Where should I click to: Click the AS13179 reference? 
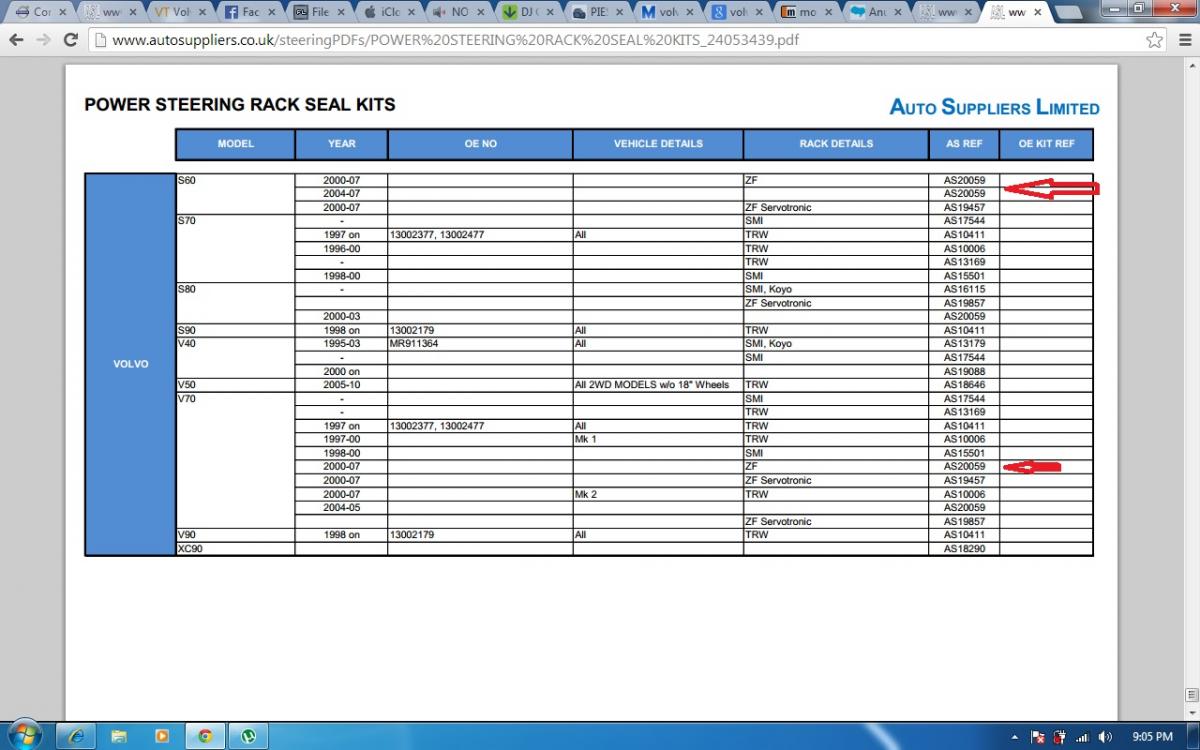pos(964,344)
